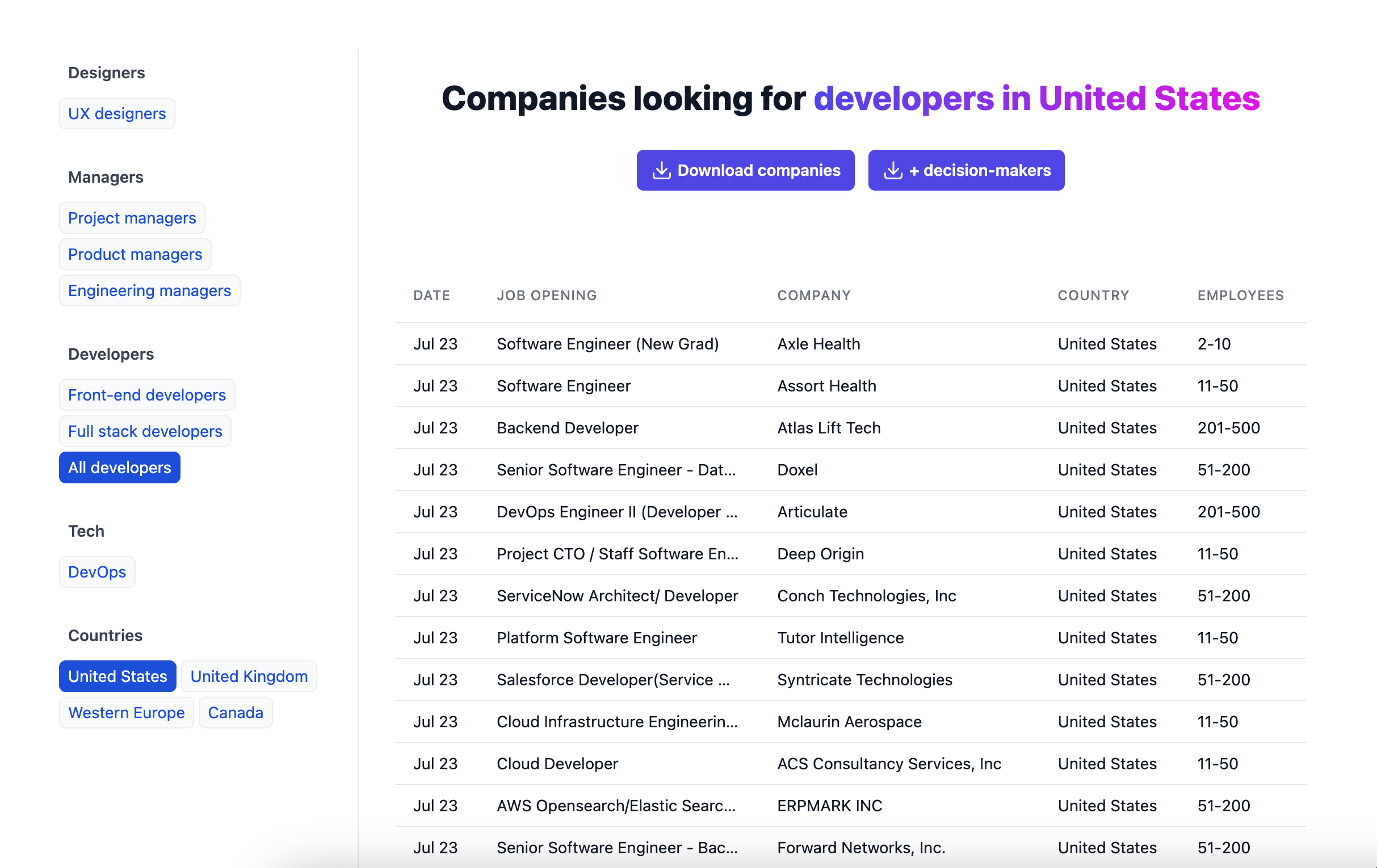Open the Project CTO / Staff Software job
1377x868 pixels.
pyautogui.click(x=618, y=554)
